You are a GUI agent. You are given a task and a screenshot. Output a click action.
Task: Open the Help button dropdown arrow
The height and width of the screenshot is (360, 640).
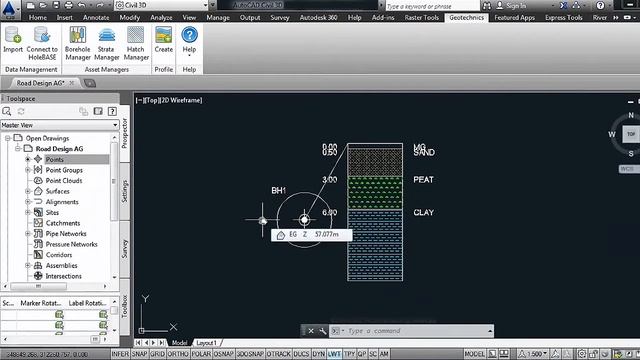coord(189,56)
